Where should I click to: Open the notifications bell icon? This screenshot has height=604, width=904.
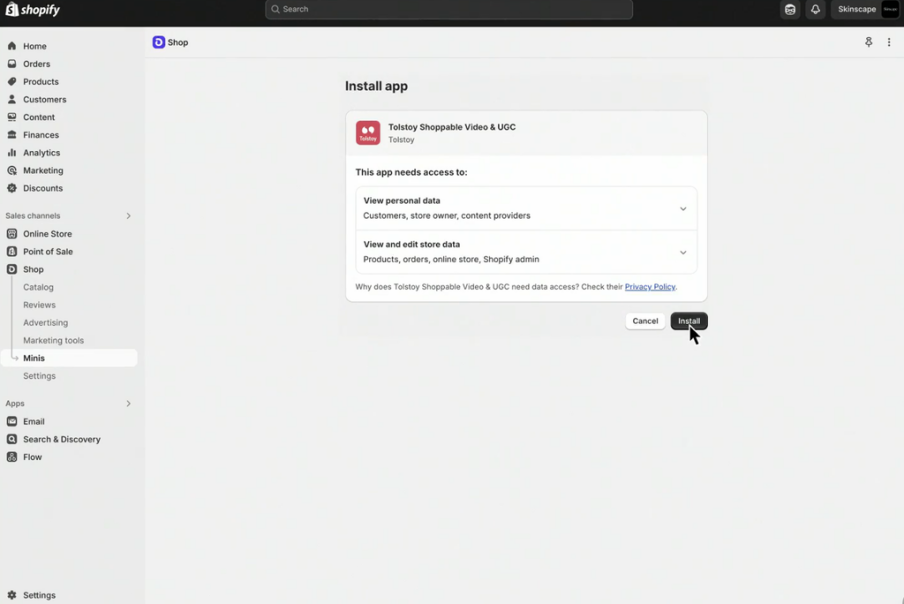(x=815, y=10)
